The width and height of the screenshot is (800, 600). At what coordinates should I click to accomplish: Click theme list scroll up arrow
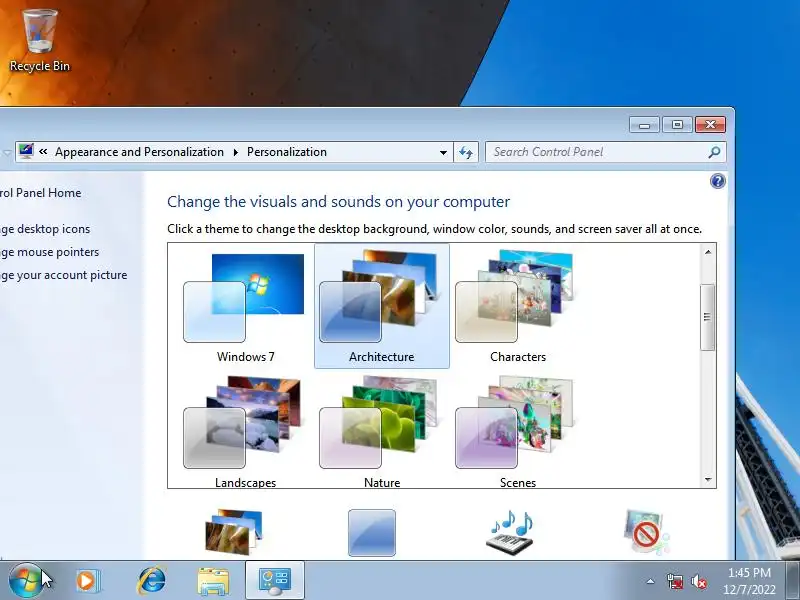click(708, 252)
